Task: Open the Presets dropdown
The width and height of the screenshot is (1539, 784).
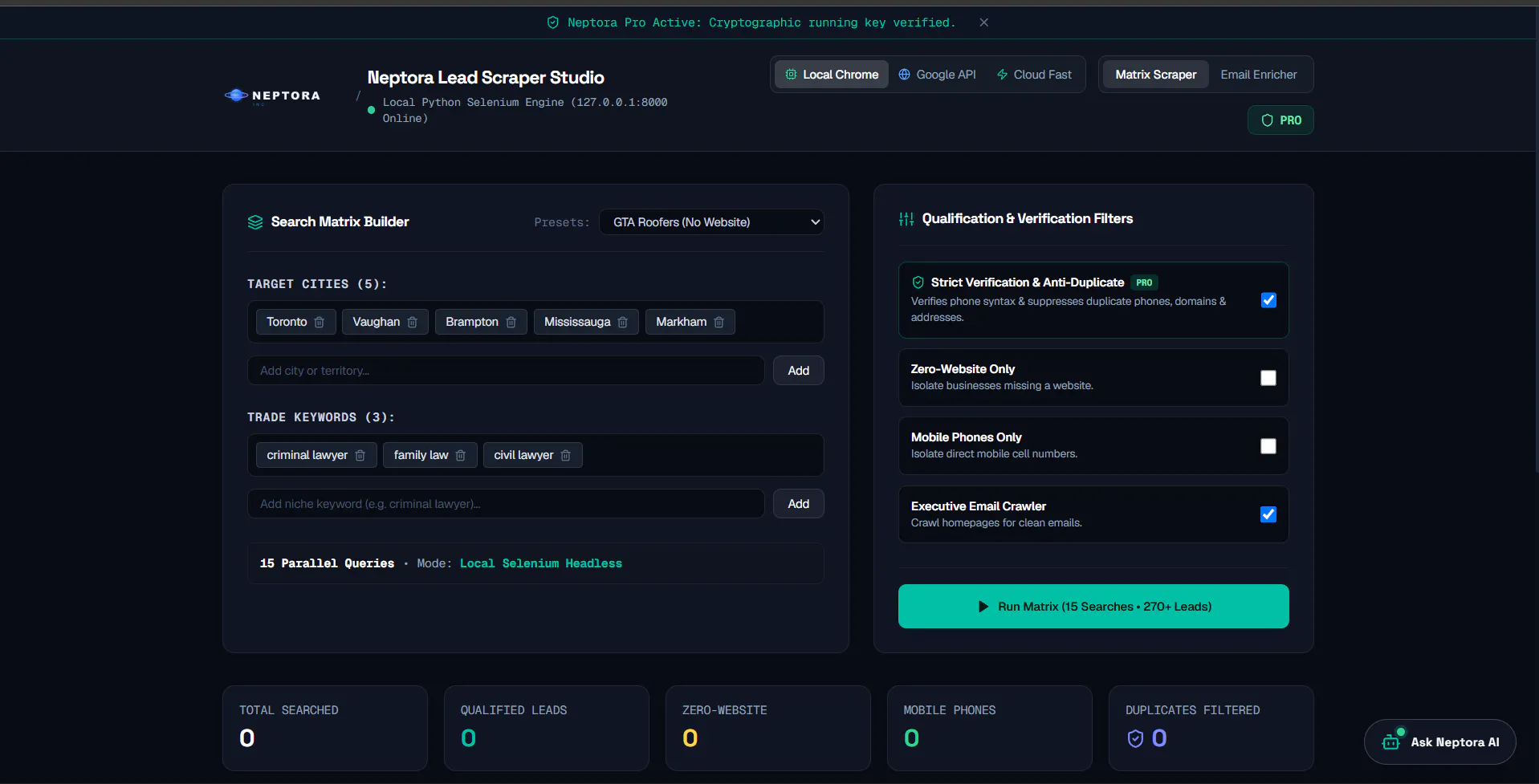Action: [x=711, y=222]
